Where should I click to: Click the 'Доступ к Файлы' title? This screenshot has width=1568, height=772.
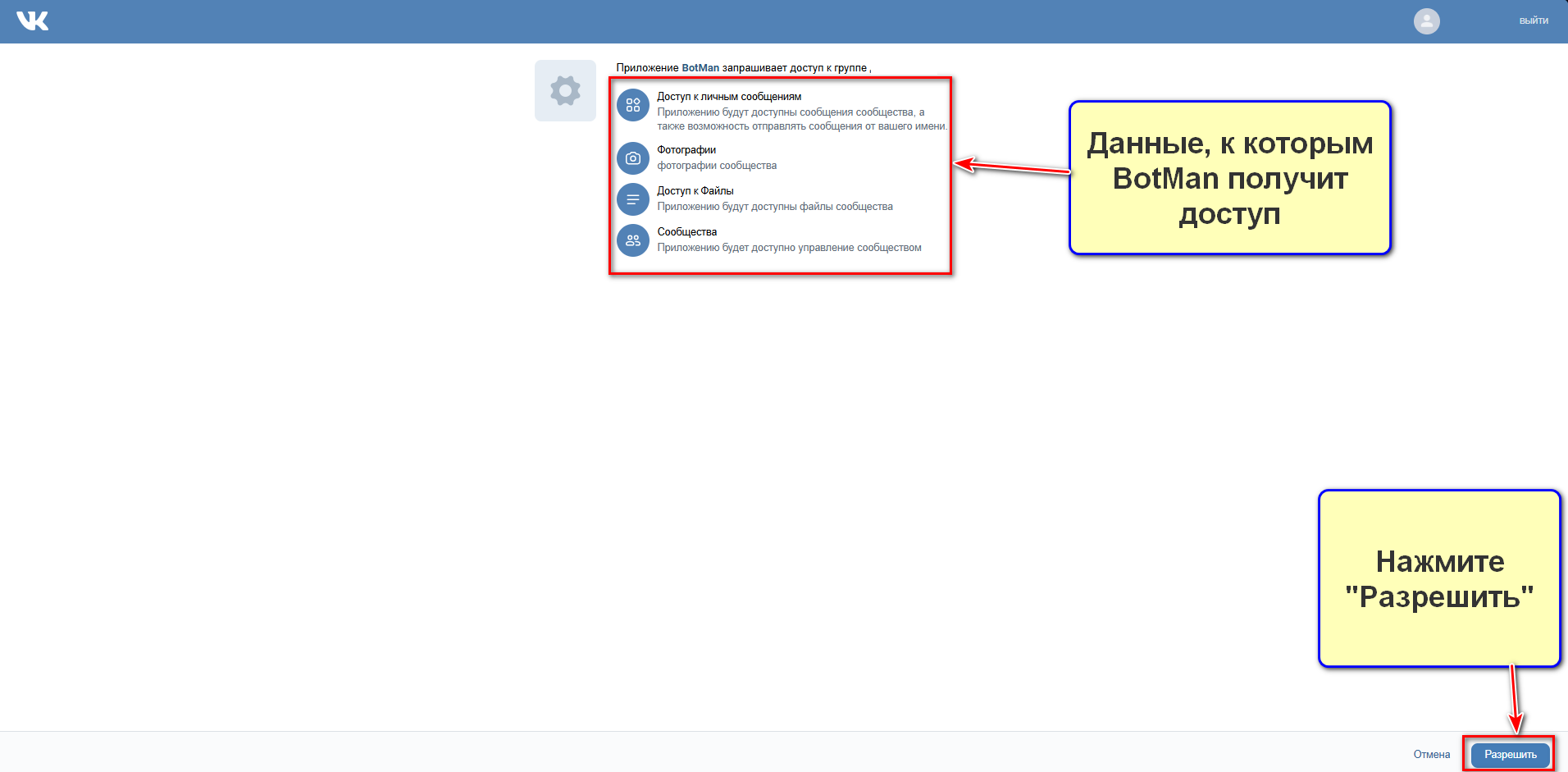[695, 191]
